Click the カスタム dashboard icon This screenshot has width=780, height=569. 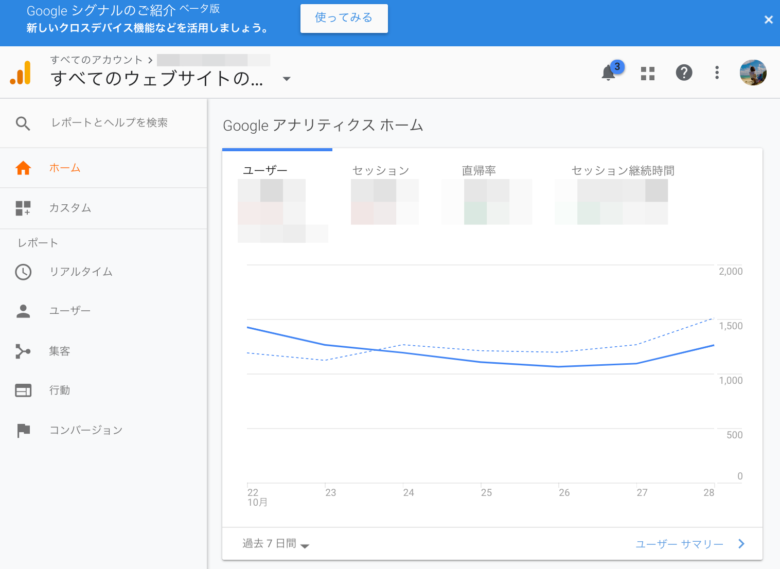23,208
